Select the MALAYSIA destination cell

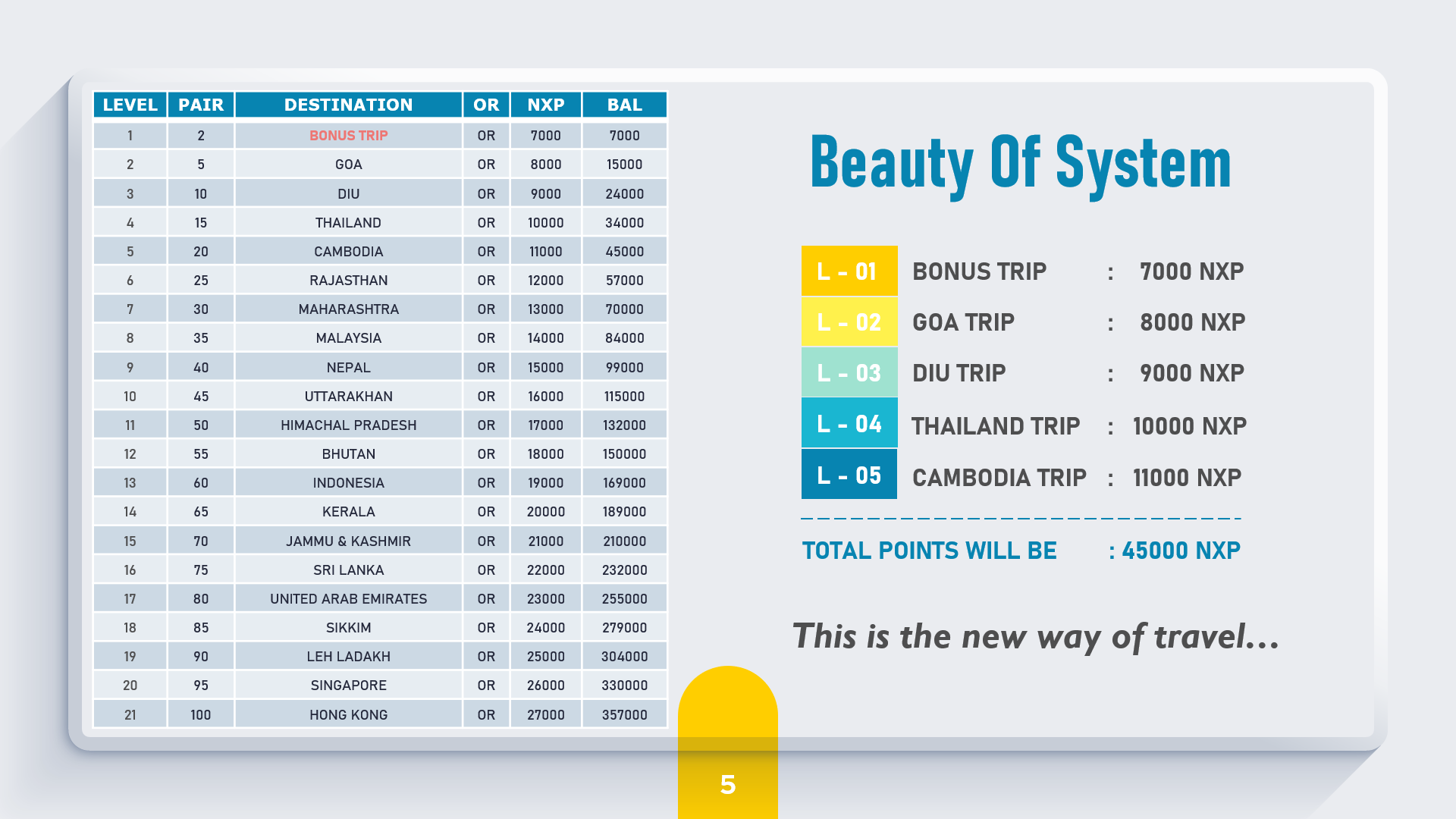[x=349, y=338]
